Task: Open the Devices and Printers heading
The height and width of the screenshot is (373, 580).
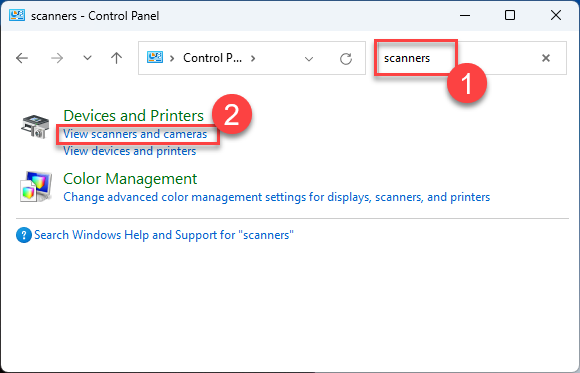Action: tap(134, 115)
